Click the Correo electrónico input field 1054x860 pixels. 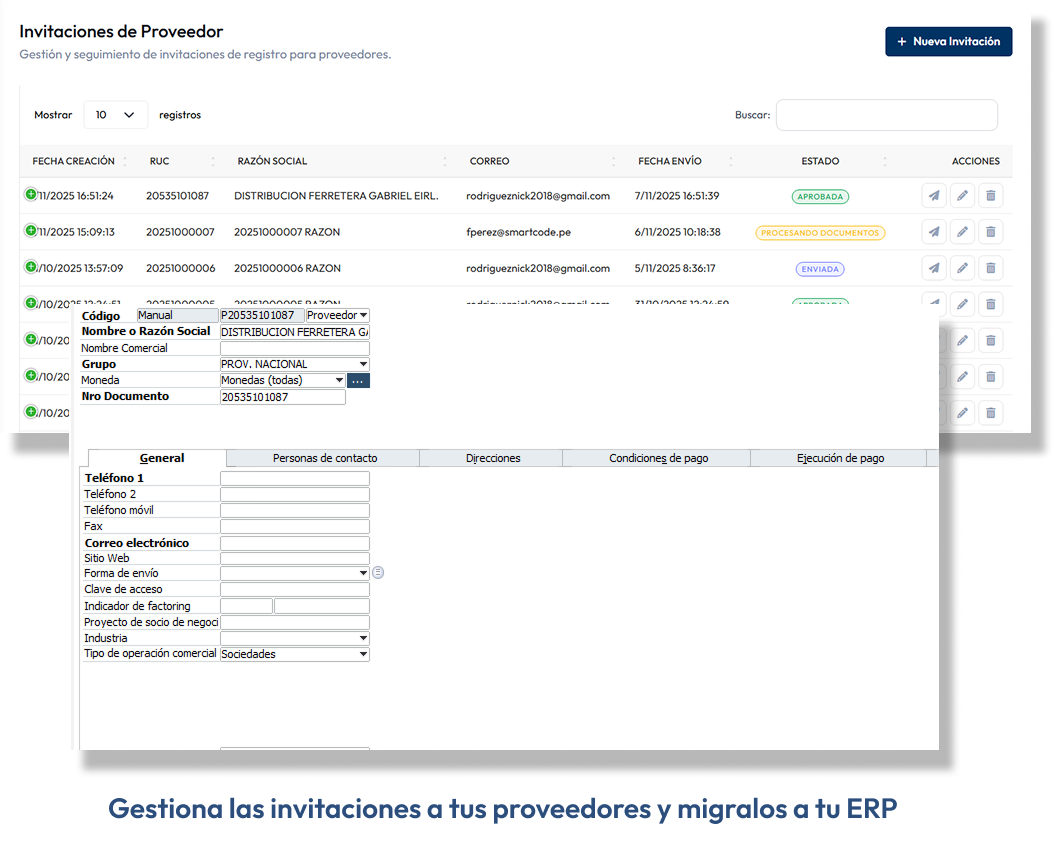pyautogui.click(x=294, y=543)
